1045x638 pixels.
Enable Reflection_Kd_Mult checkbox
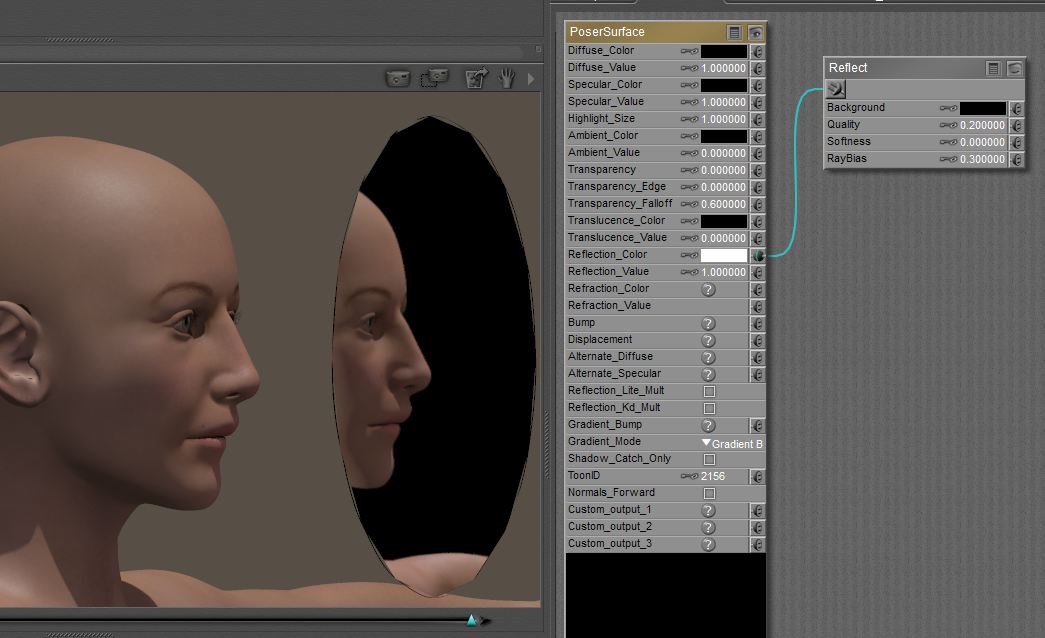pos(709,408)
